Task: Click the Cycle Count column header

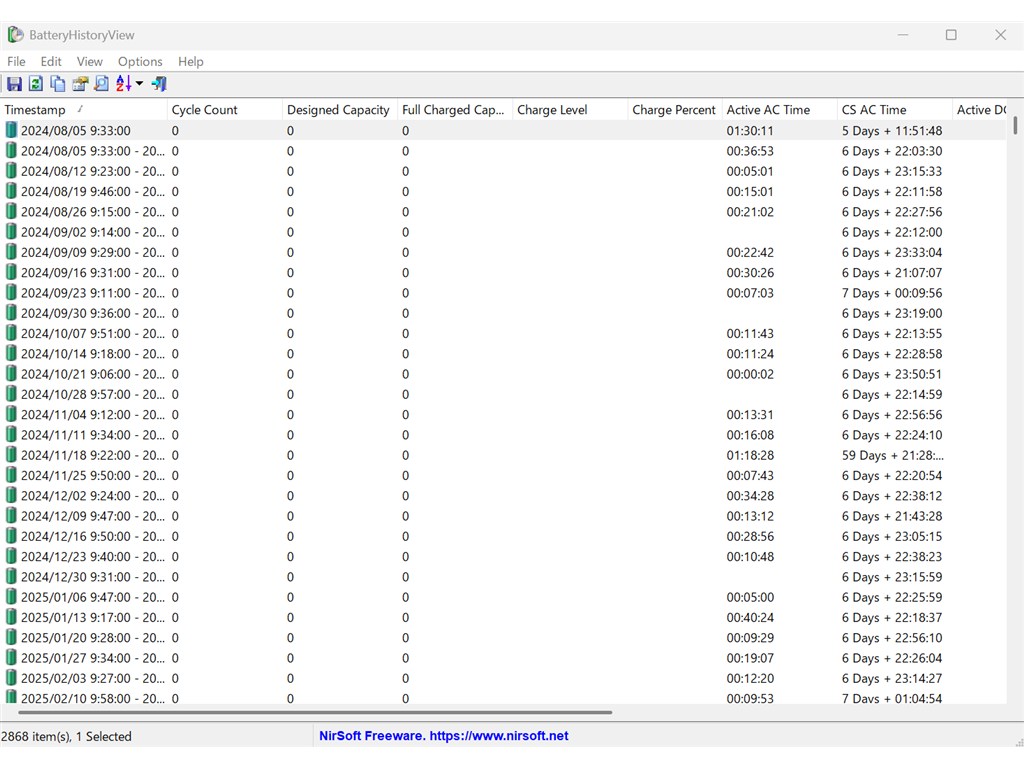Action: tap(204, 110)
